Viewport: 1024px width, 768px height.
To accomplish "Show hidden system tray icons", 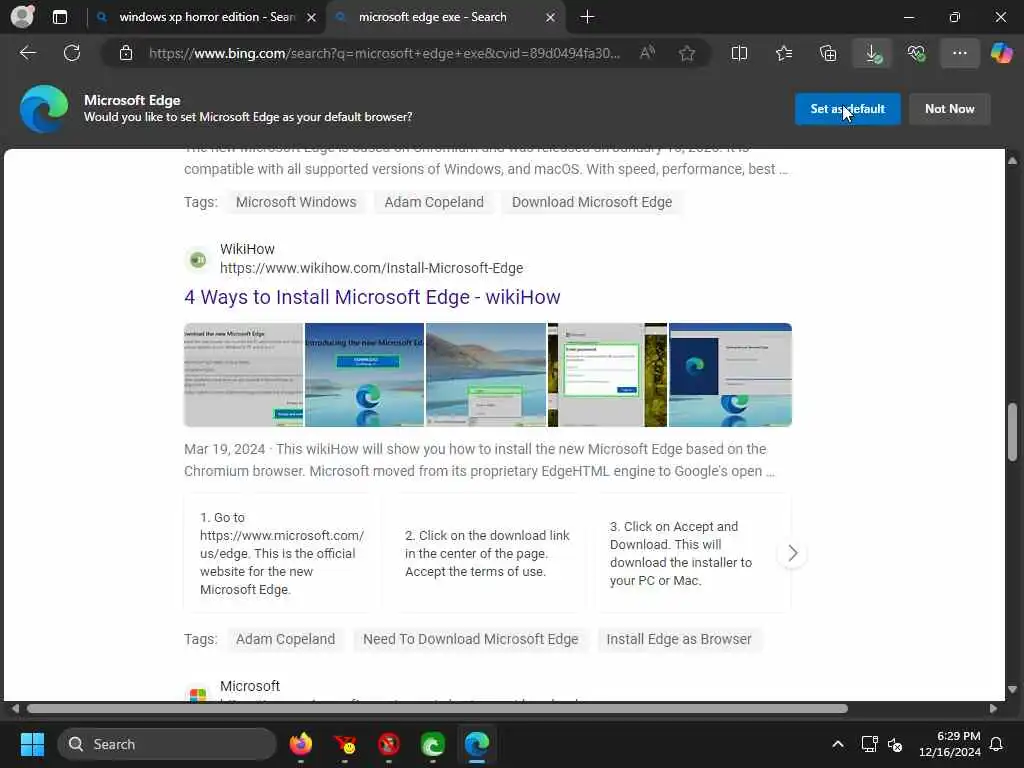I will point(837,744).
